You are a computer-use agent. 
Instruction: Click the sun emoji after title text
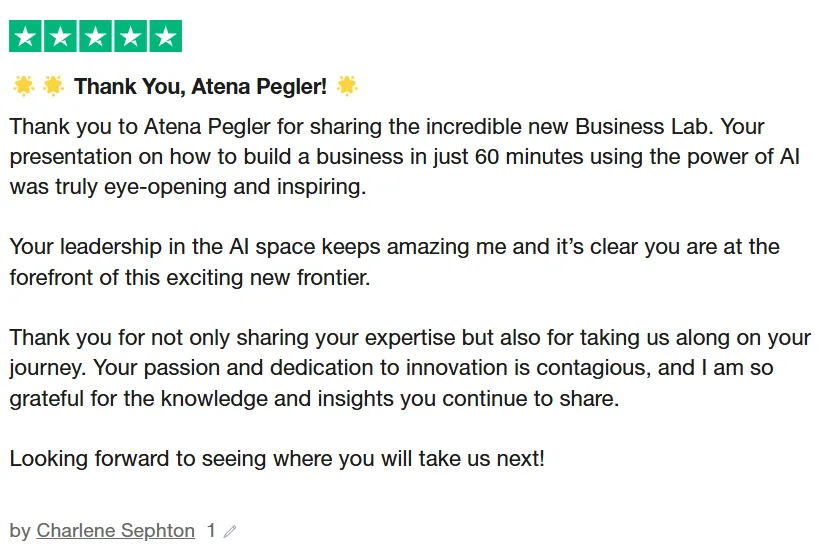347,86
